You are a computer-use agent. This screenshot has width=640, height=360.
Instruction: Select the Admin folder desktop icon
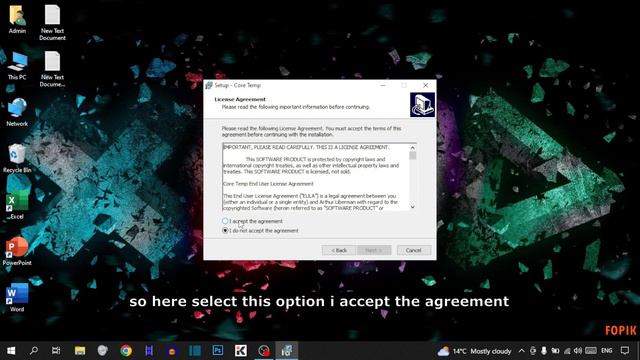(17, 19)
